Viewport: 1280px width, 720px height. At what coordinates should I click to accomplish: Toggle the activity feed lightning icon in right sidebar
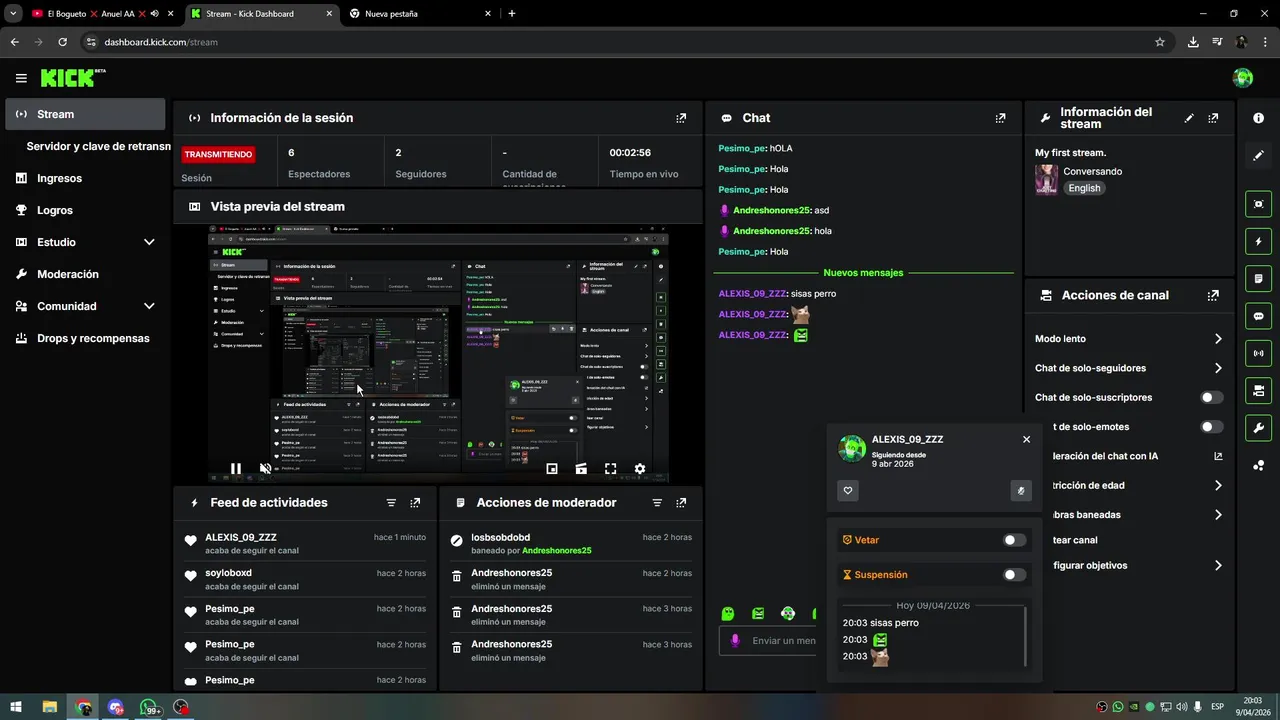[1258, 241]
